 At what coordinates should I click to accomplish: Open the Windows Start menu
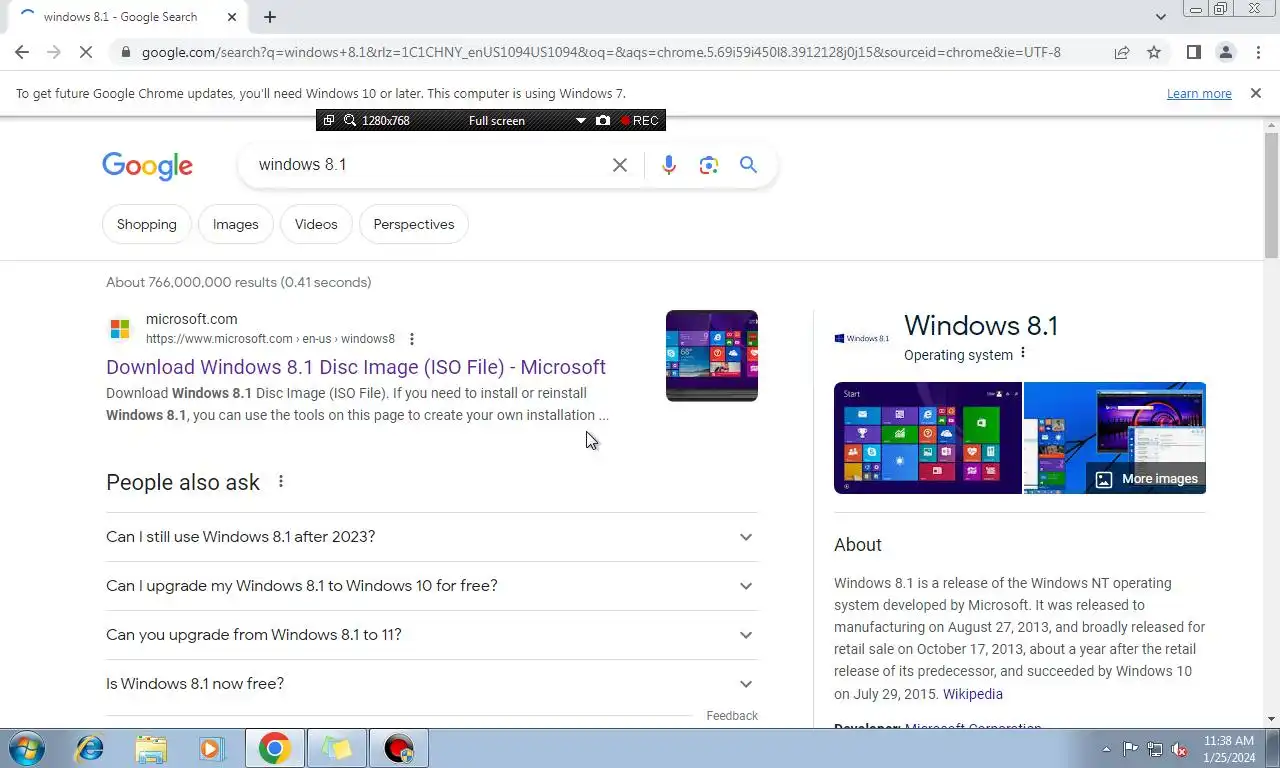[25, 748]
